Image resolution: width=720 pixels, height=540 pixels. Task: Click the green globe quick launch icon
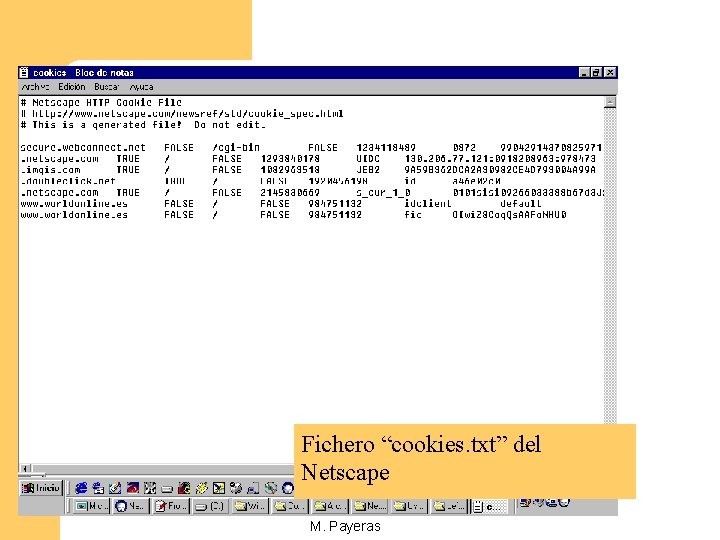[x=271, y=488]
